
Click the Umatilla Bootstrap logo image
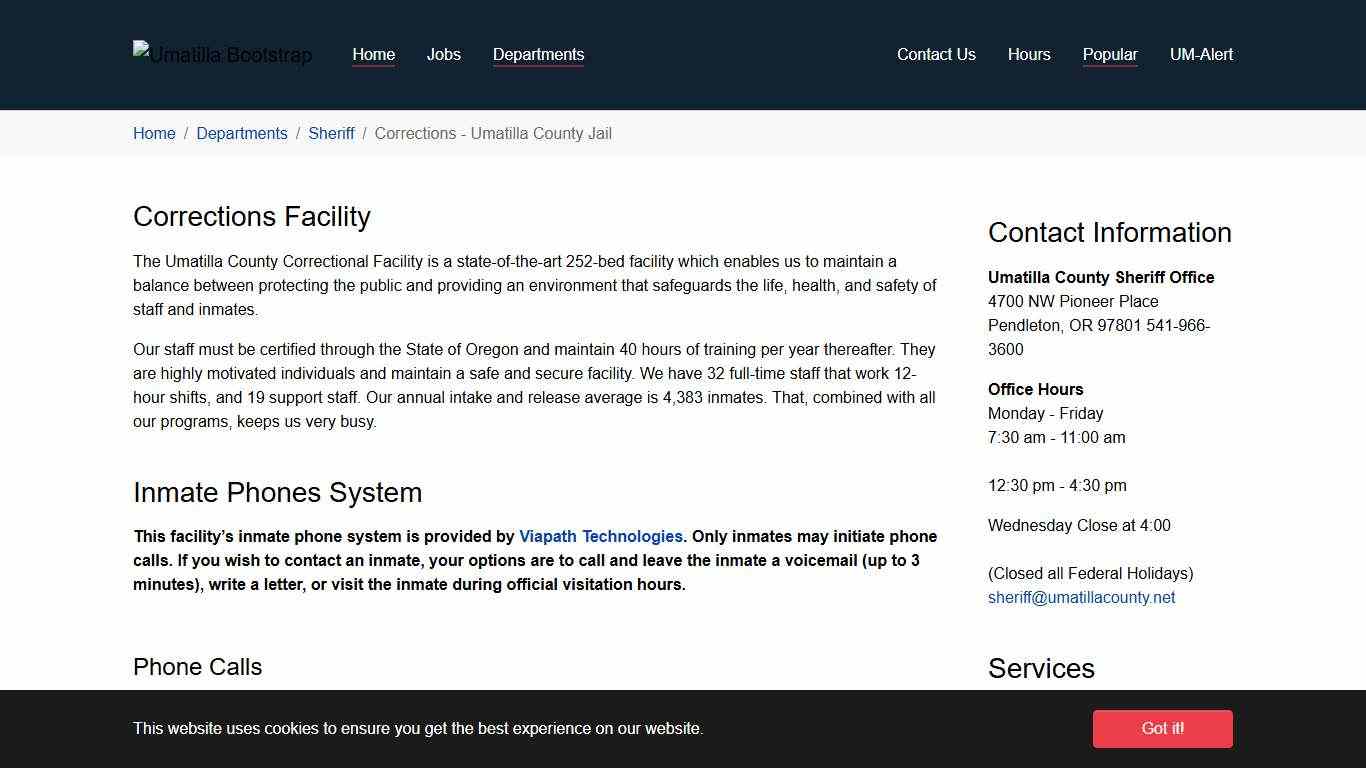coord(222,55)
